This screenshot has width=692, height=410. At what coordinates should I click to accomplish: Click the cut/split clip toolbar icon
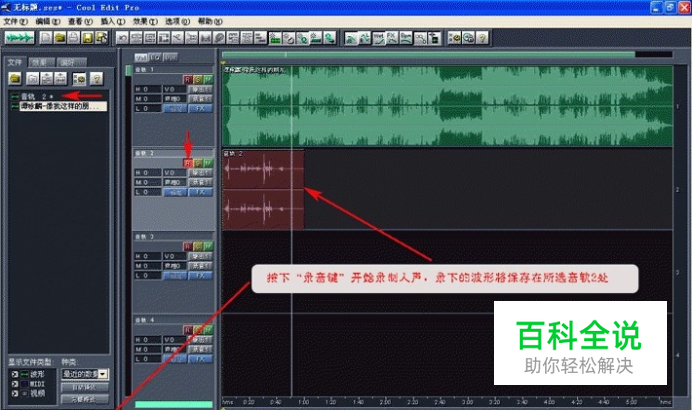pos(177,38)
